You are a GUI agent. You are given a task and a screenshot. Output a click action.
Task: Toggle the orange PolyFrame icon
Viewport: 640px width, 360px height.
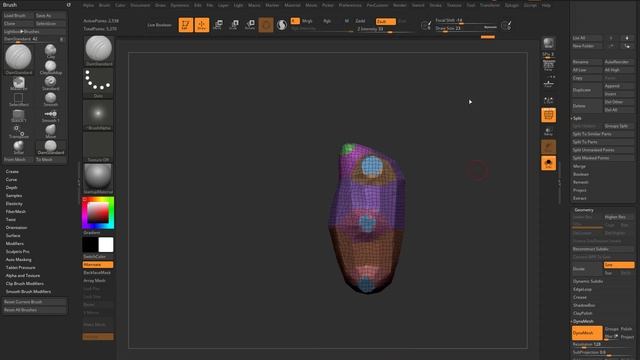pos(549,115)
